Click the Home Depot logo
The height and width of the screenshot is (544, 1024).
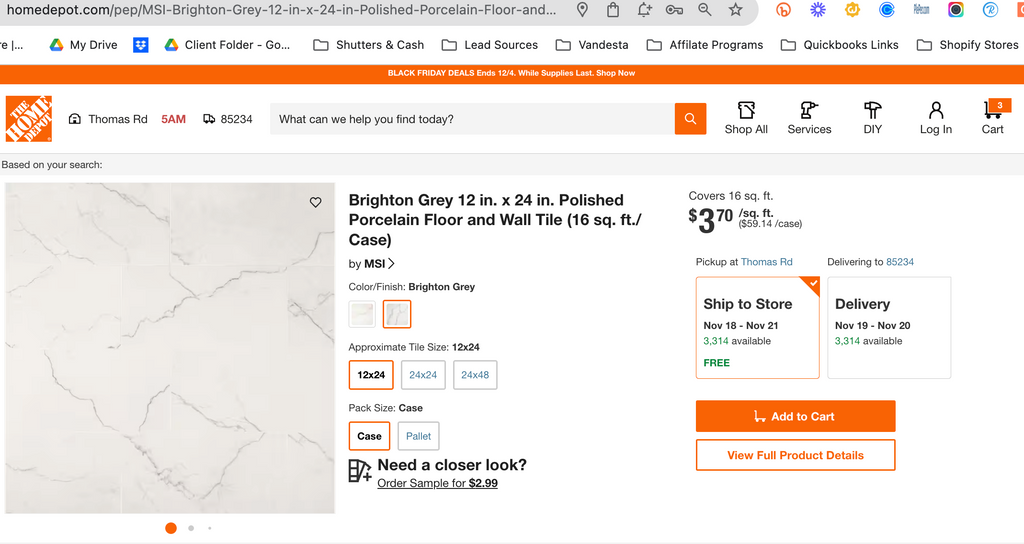(x=29, y=119)
